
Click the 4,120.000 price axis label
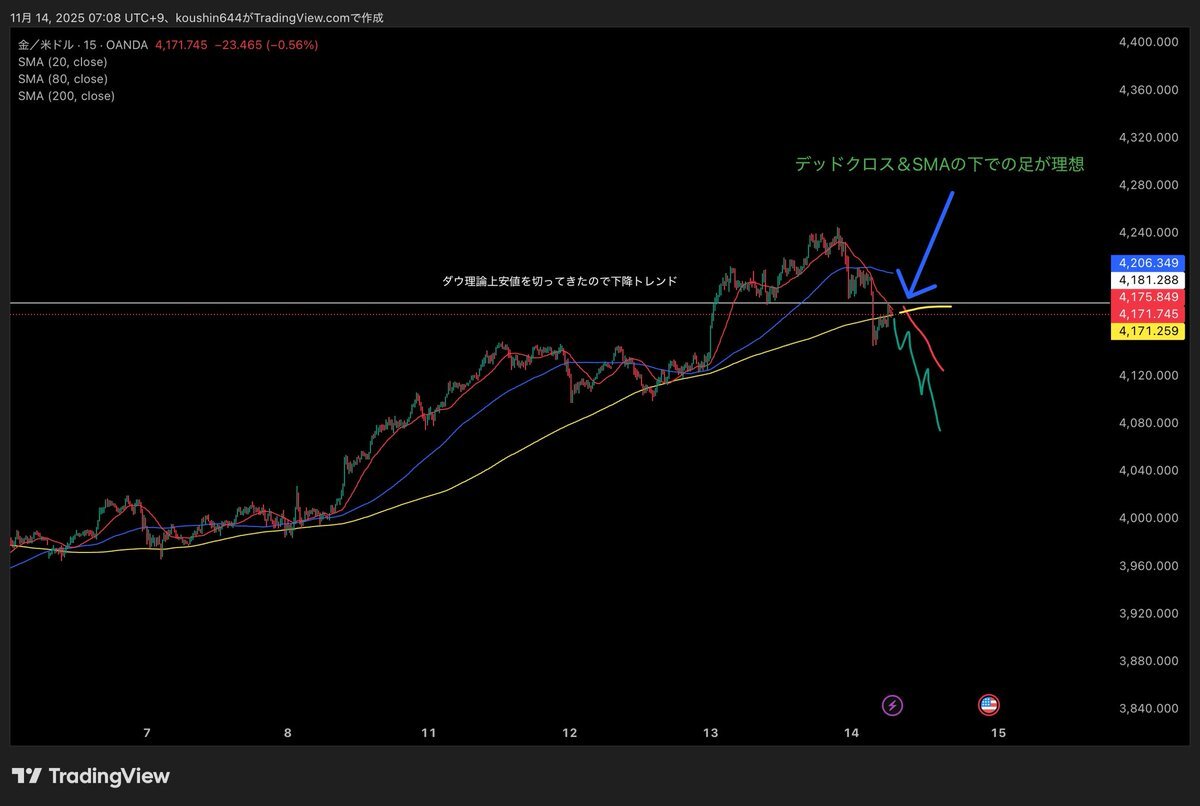tap(1148, 375)
